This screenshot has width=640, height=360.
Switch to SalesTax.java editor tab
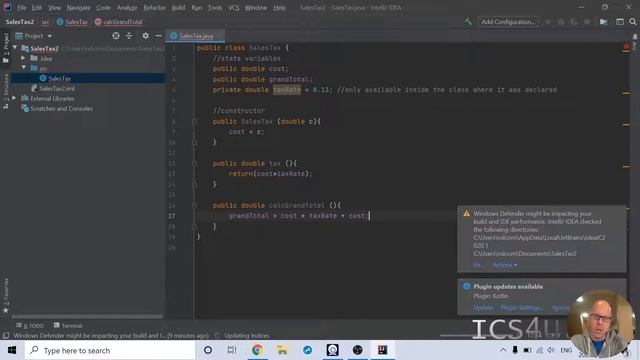[x=196, y=36]
